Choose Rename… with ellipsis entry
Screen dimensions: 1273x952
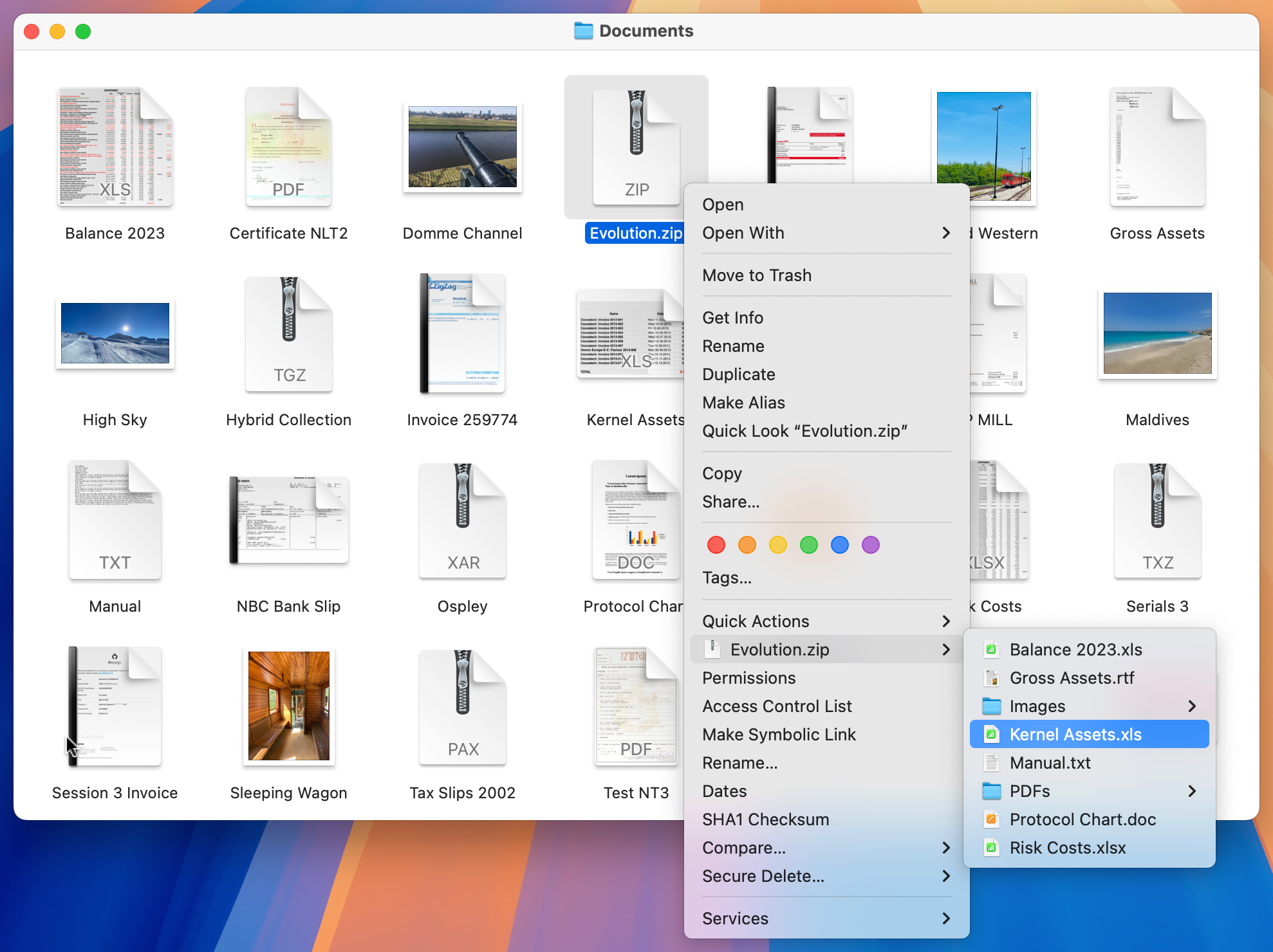827,763
